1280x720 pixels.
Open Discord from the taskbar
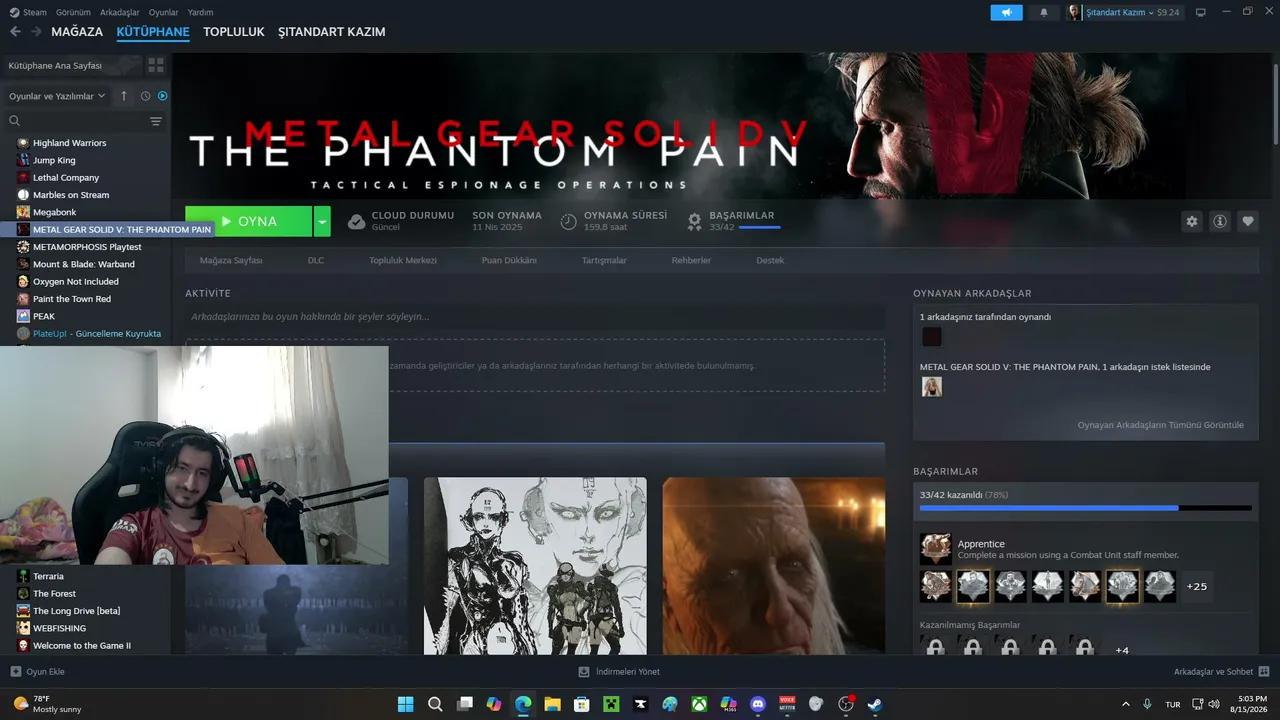[x=757, y=704]
